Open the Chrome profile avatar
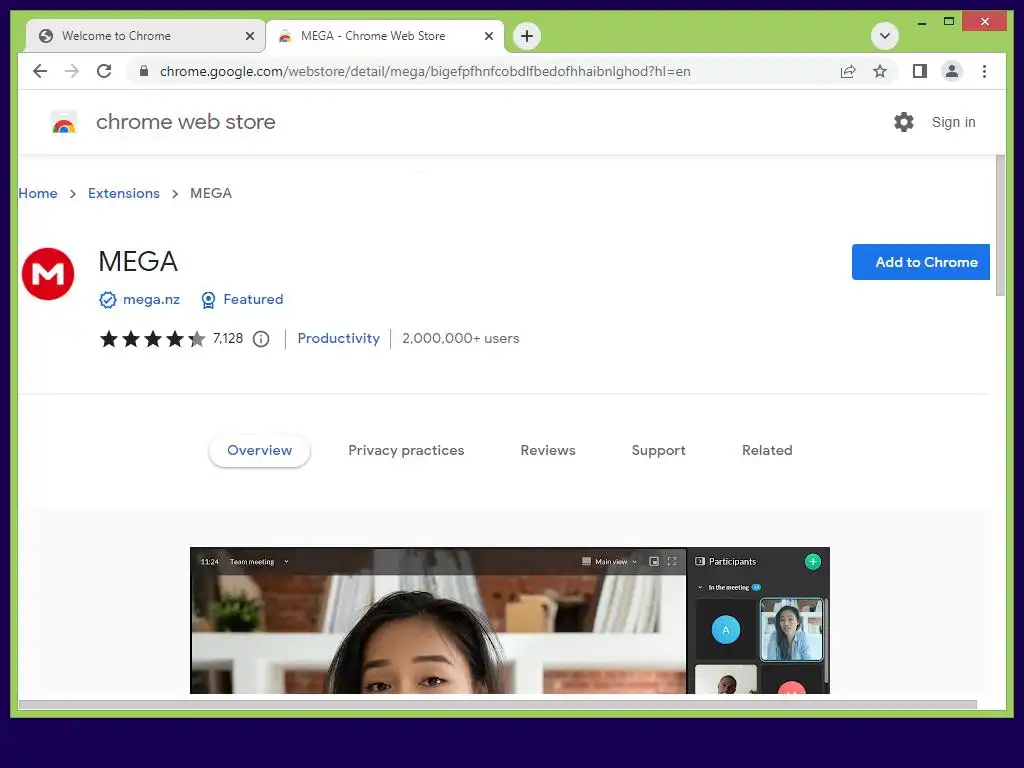1024x768 pixels. coord(952,71)
